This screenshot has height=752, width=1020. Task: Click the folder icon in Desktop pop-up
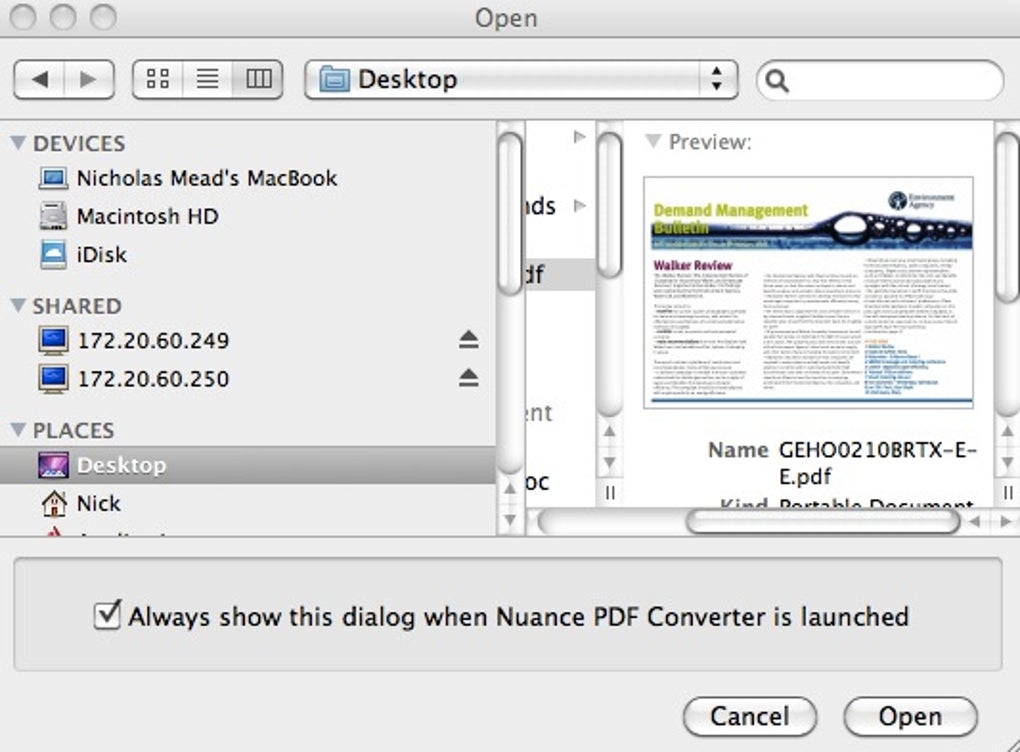[334, 79]
